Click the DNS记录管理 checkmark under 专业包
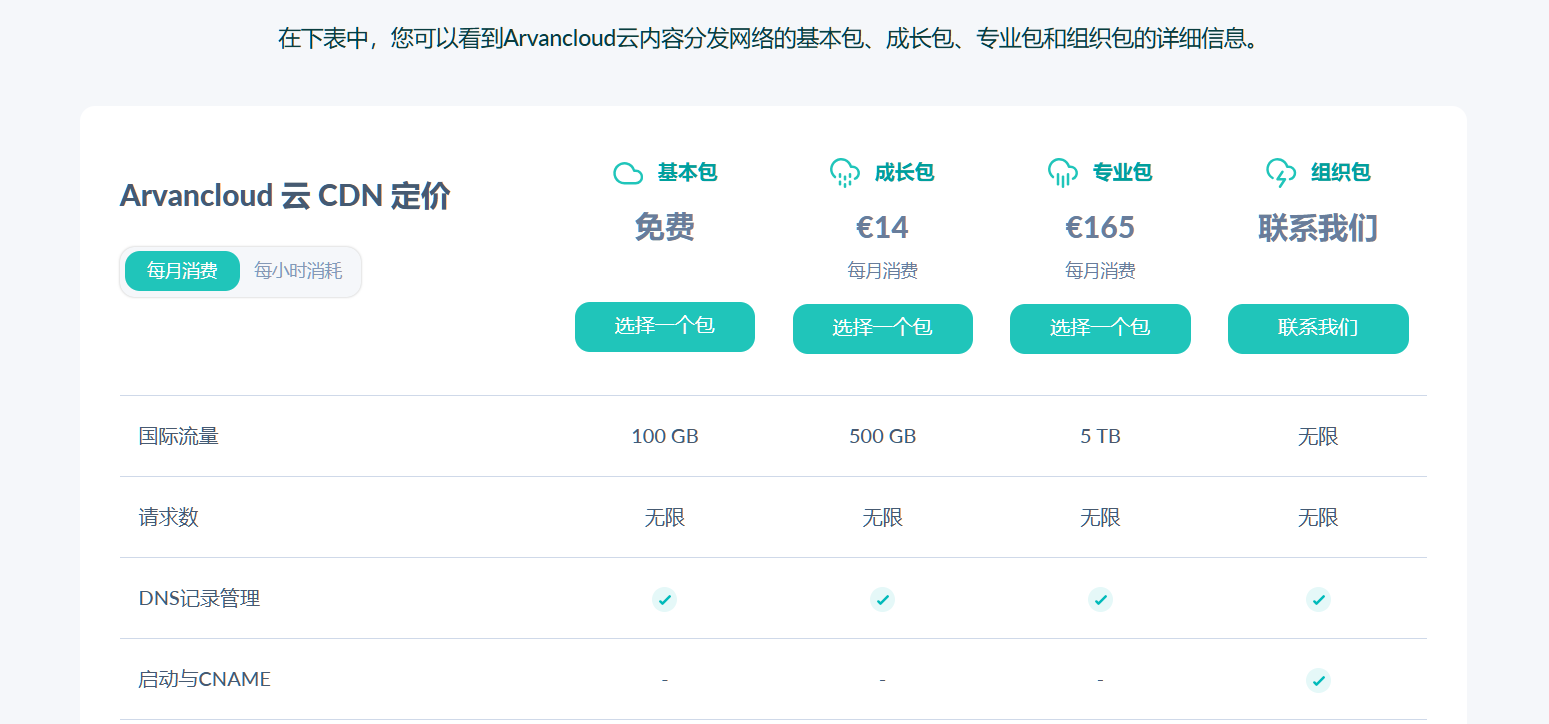1549x724 pixels. [1100, 599]
